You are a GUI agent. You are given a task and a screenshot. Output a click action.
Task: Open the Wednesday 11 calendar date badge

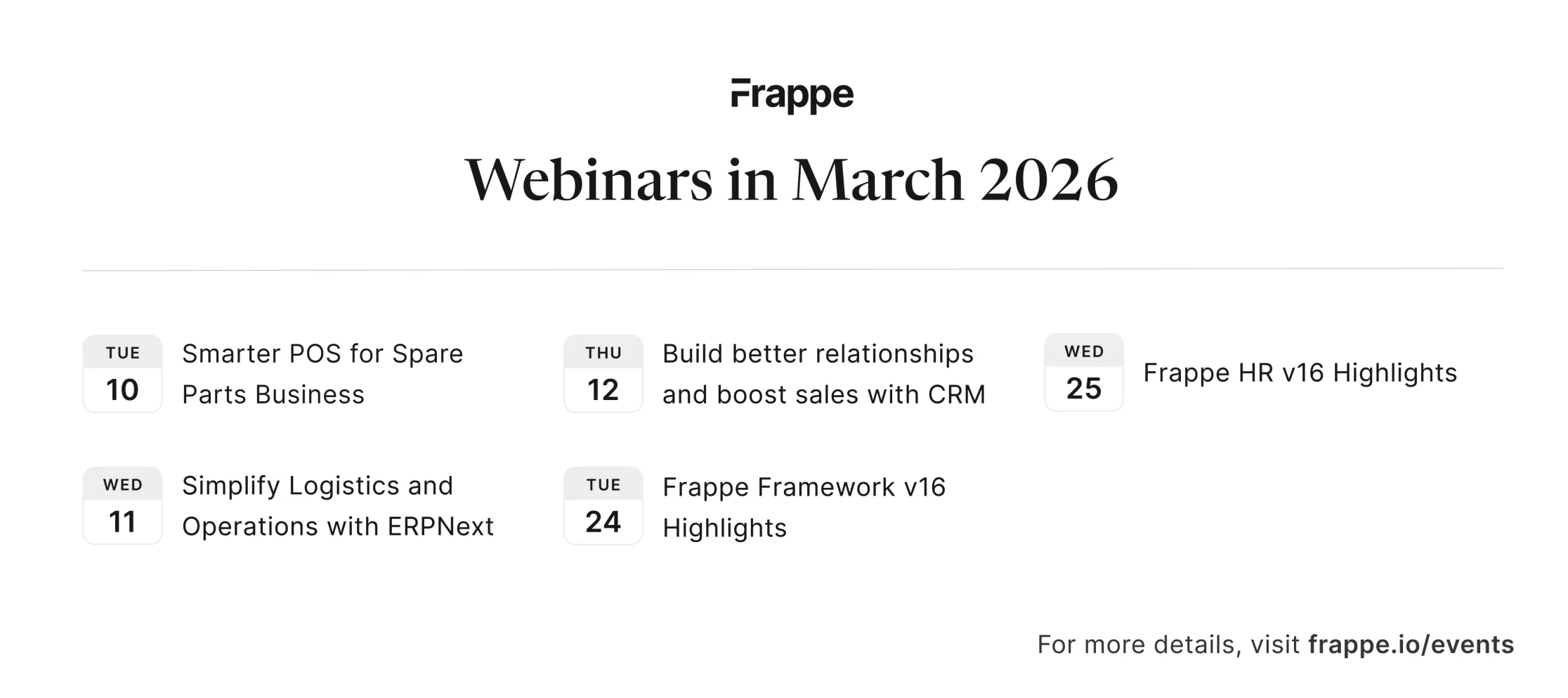[122, 506]
